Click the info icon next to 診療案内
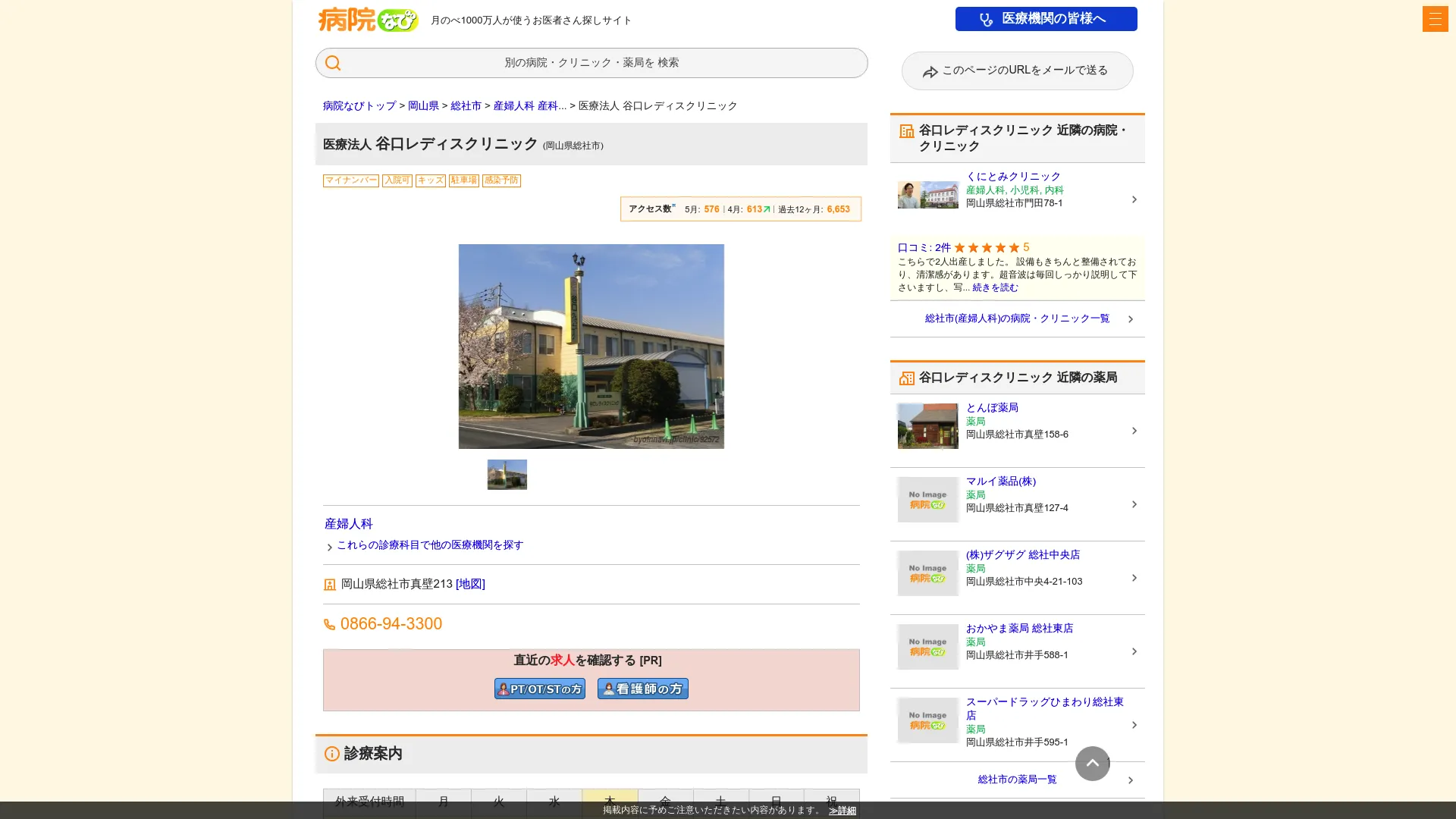The width and height of the screenshot is (1456, 819). point(331,754)
